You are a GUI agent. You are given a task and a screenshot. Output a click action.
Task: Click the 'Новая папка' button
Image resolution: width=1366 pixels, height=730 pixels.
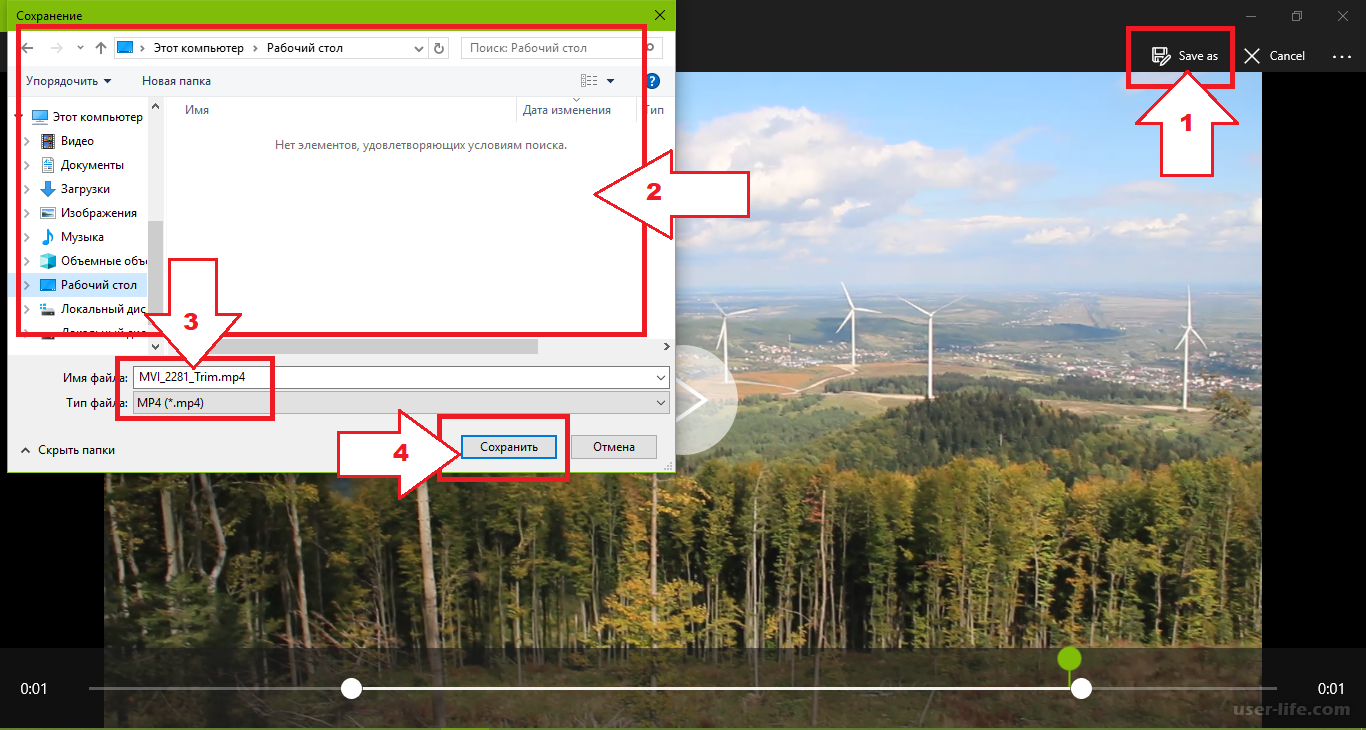176,81
